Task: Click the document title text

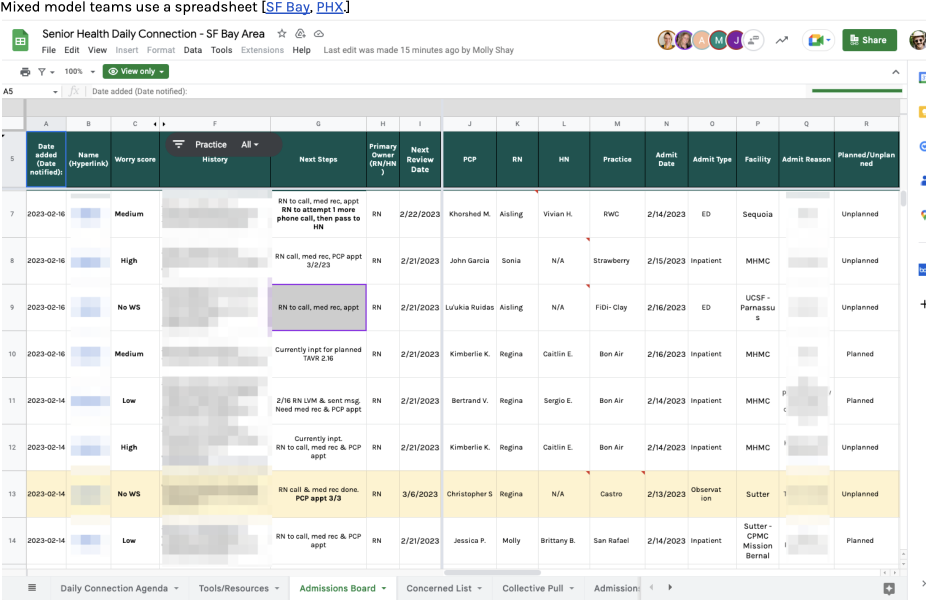Action: [153, 34]
